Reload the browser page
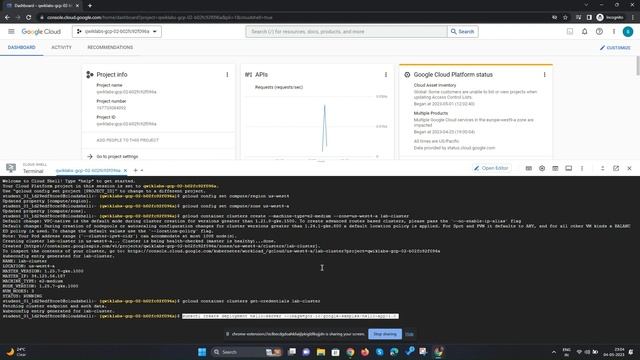The height and width of the screenshot is (360, 640). coord(28,18)
